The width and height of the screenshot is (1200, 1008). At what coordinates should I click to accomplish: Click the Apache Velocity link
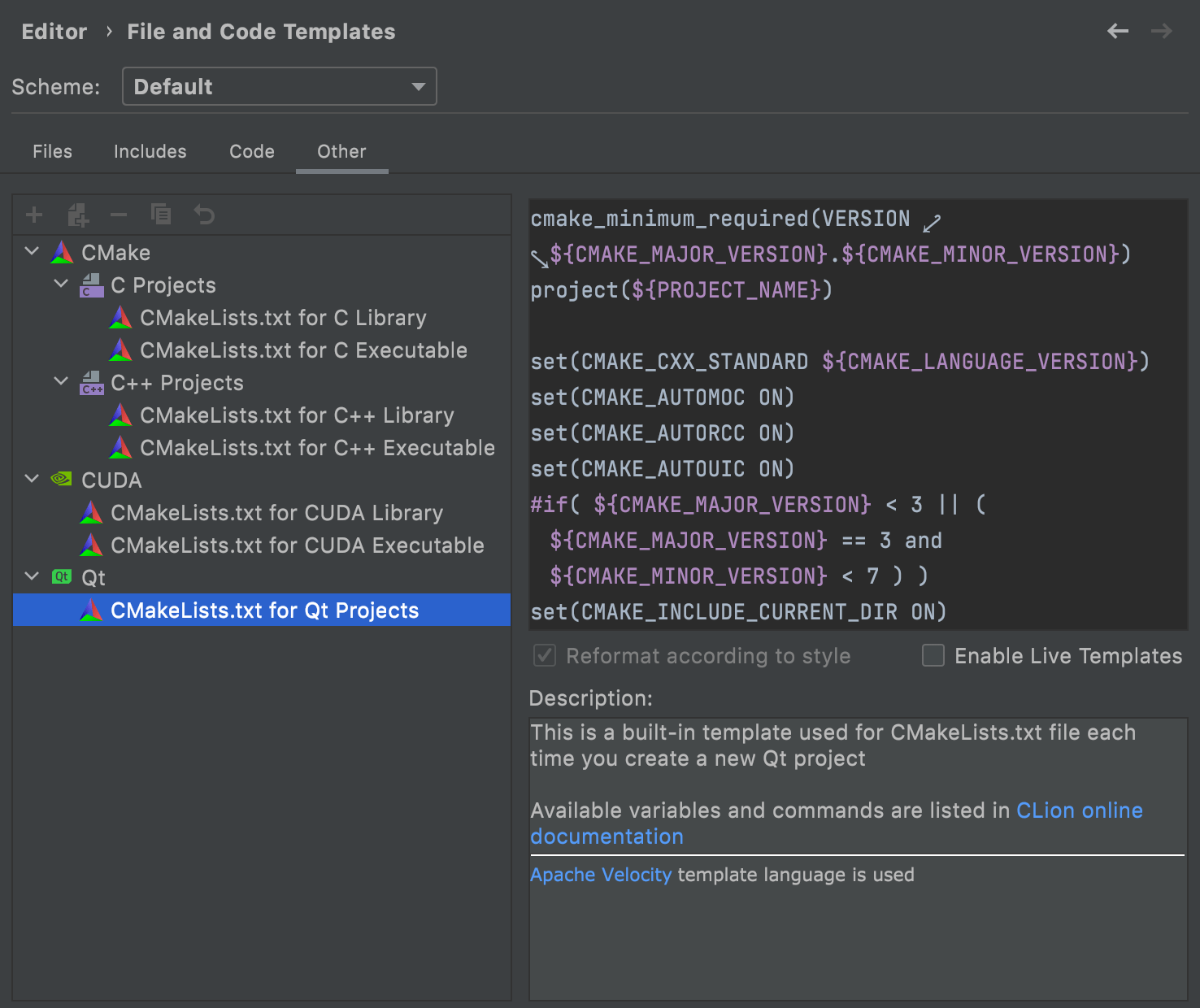coord(600,874)
